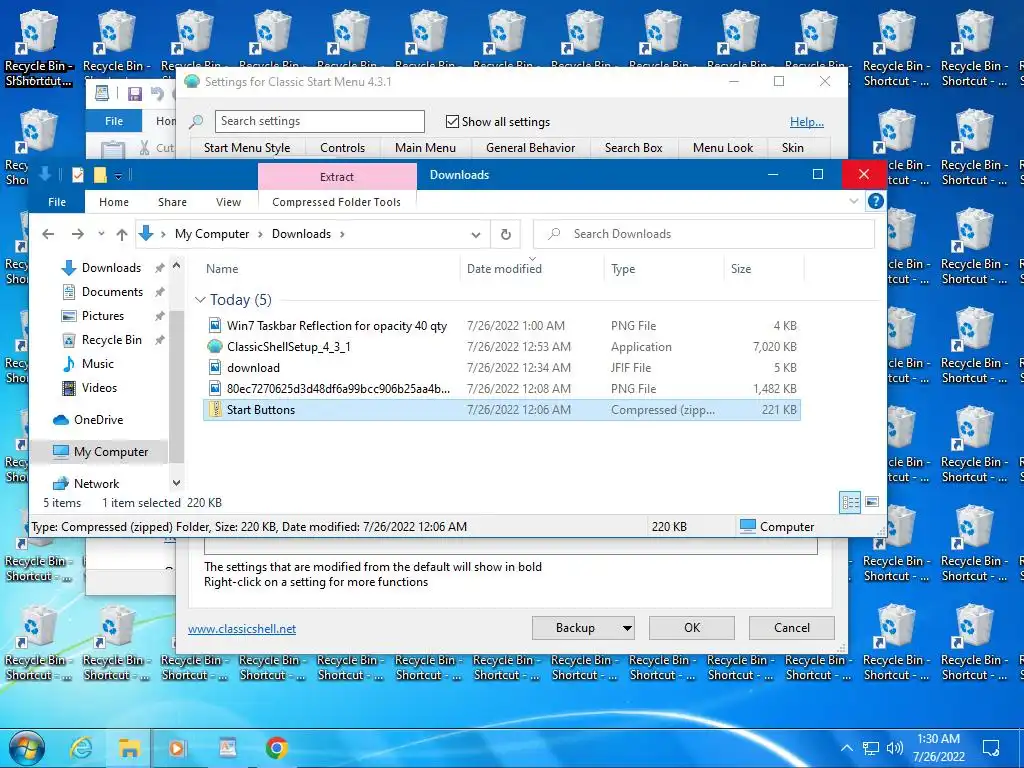Select Win7 Taskbar Reflection PNG file
The height and width of the screenshot is (768, 1024).
tap(502, 326)
